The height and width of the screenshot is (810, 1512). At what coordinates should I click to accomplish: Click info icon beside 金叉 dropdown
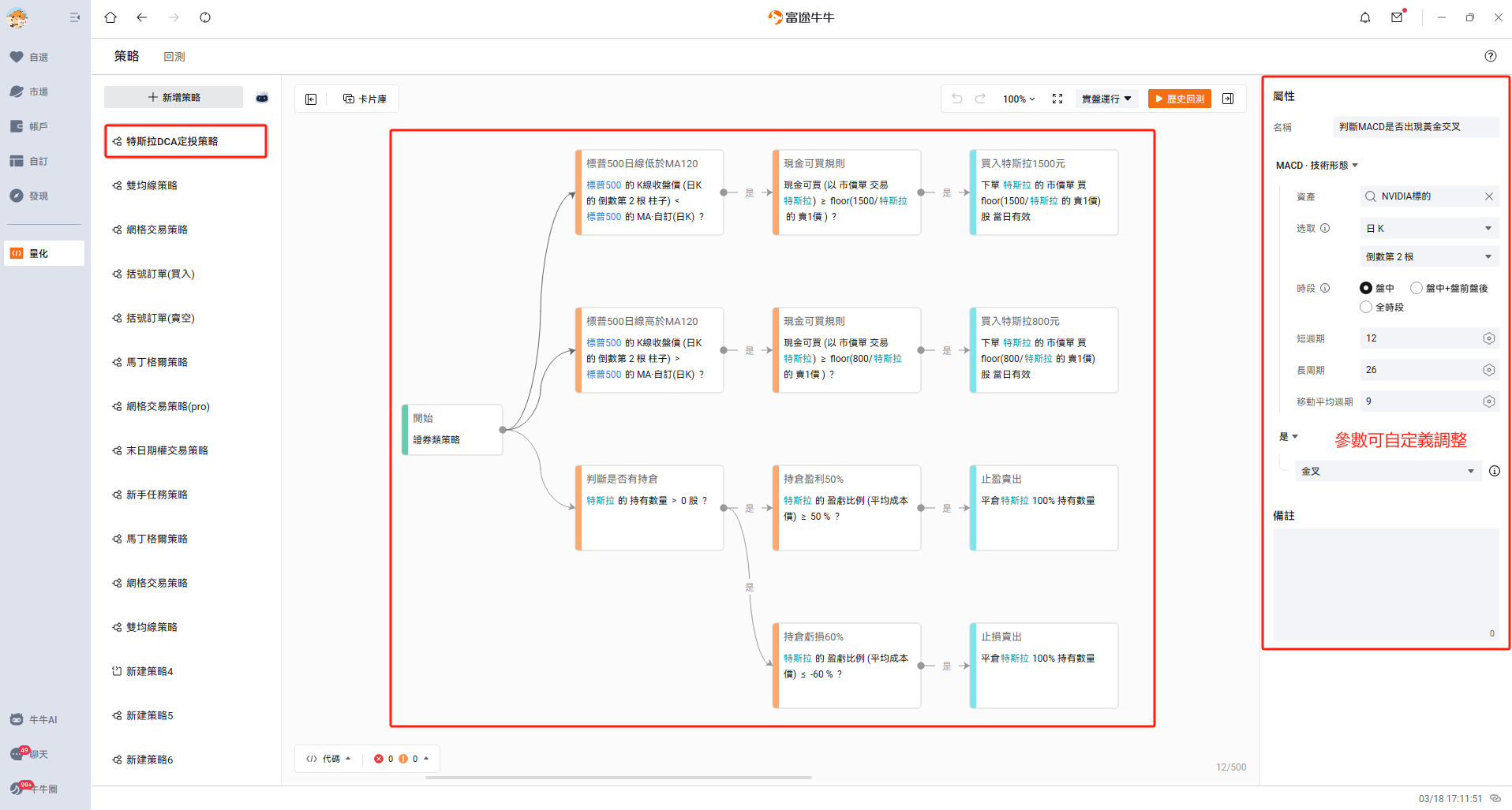pos(1495,471)
